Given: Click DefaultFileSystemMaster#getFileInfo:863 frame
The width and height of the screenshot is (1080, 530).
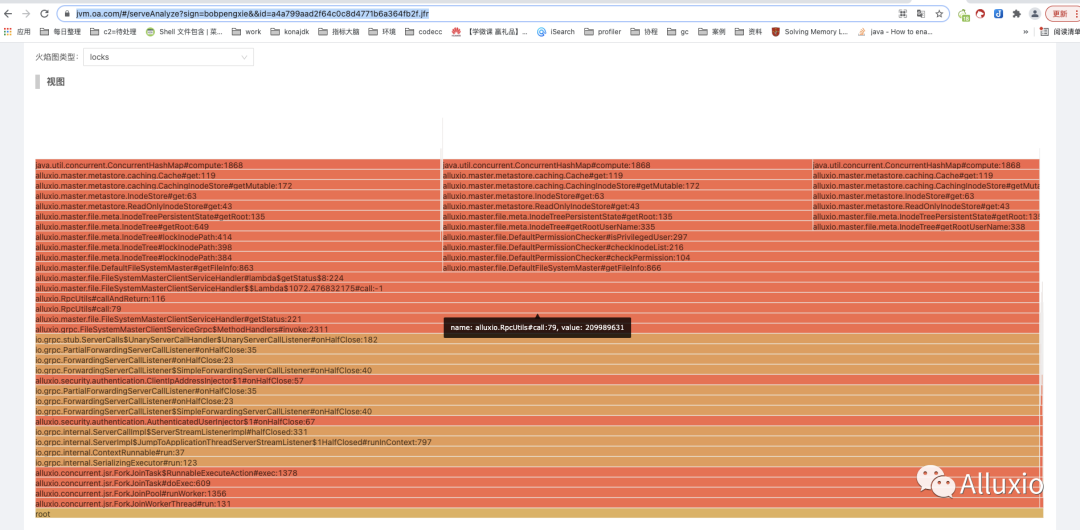Looking at the screenshot, I should coord(238,267).
